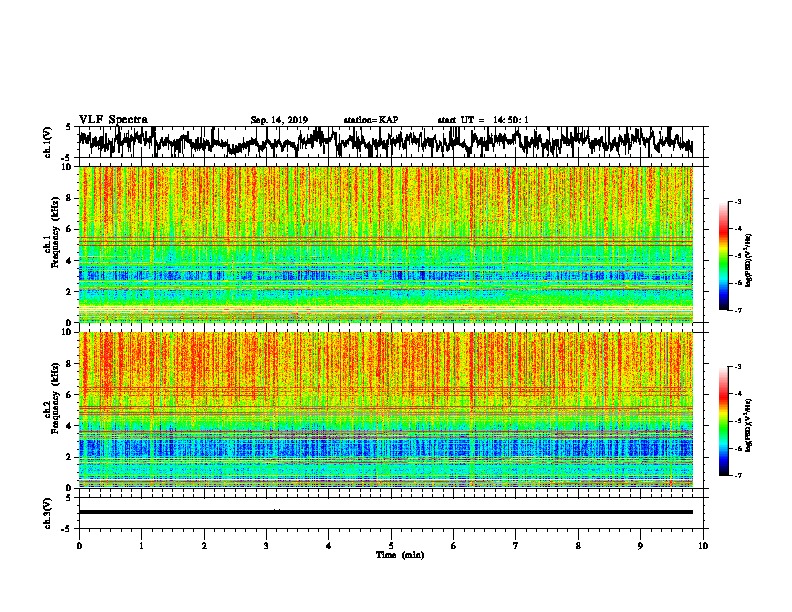Click the ch.1 color bar log(PSD) unit label

748,261
